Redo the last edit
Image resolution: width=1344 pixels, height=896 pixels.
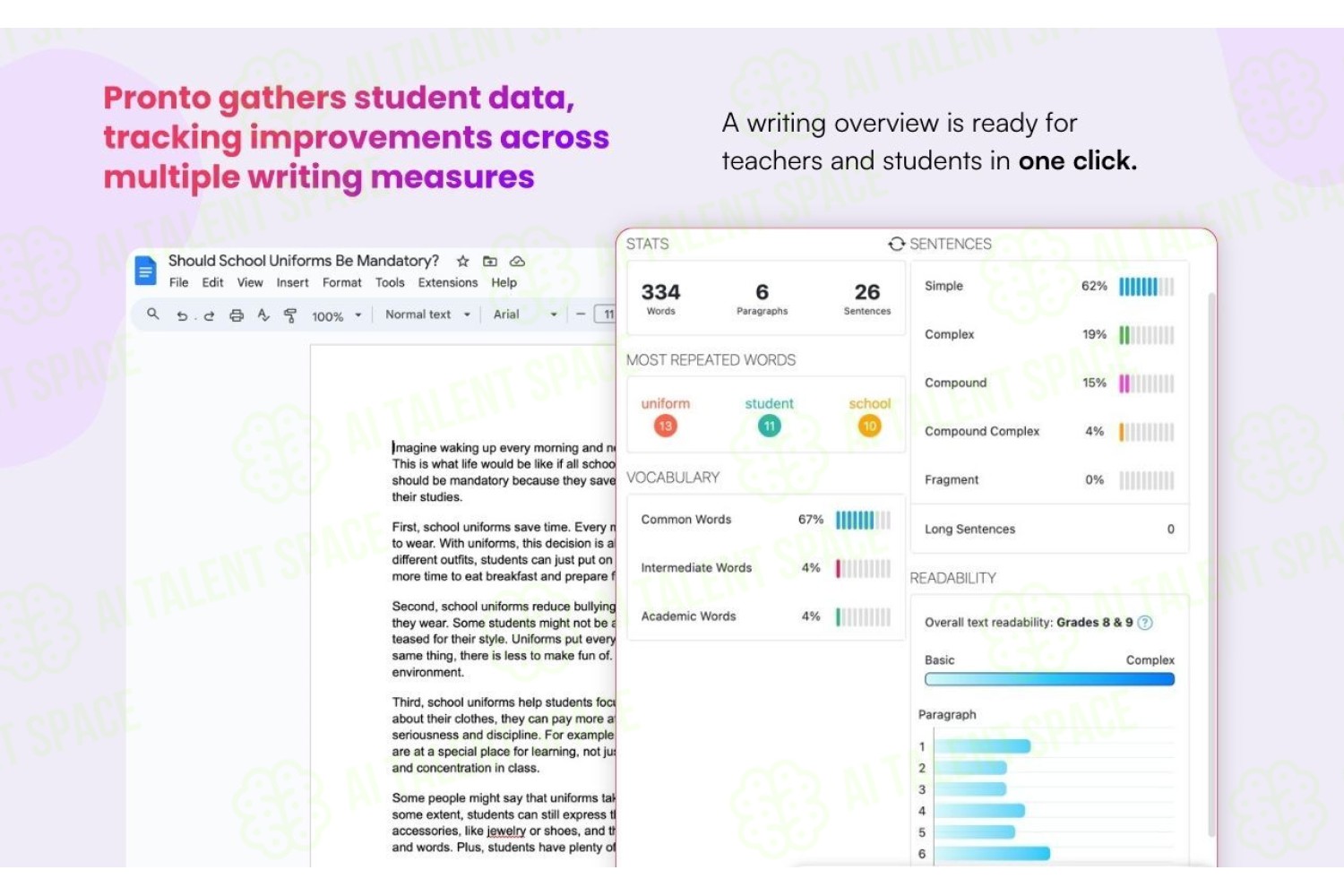coord(209,315)
